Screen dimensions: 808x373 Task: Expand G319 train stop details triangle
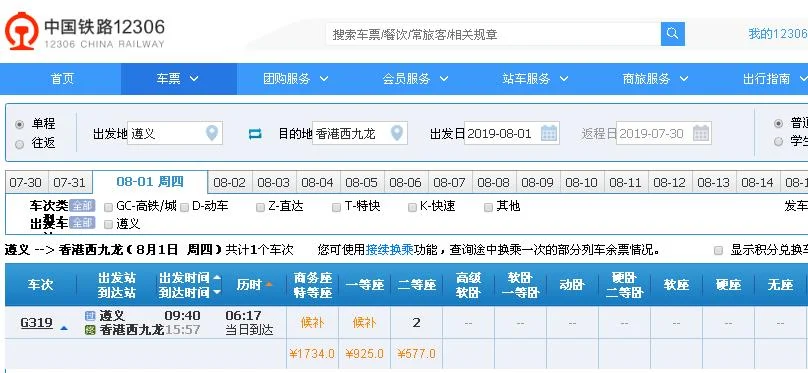coord(64,327)
